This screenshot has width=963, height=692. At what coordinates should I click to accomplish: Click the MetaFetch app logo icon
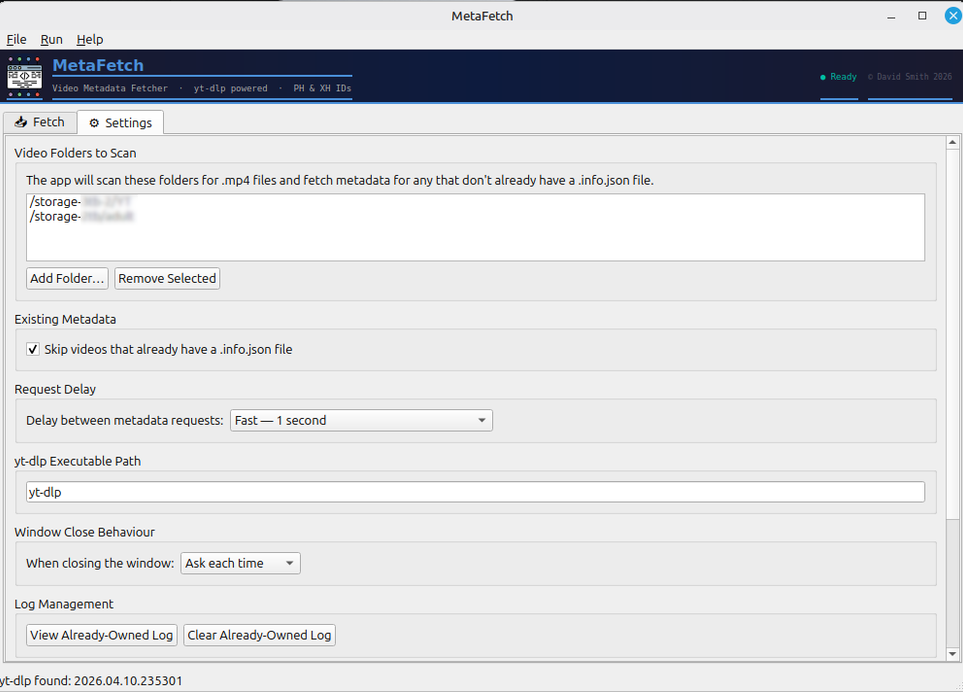click(x=25, y=77)
